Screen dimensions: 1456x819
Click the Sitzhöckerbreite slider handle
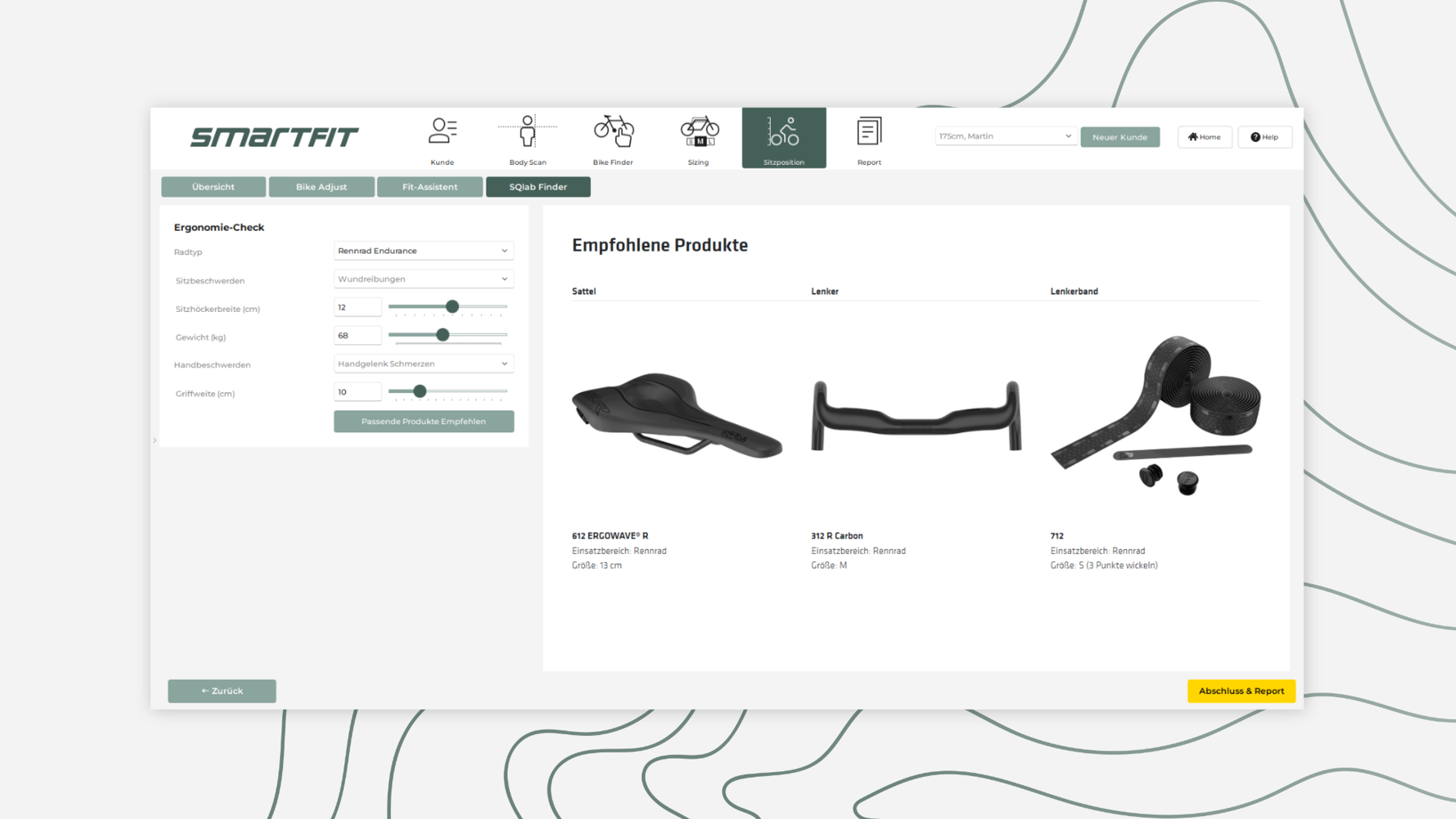(x=452, y=306)
